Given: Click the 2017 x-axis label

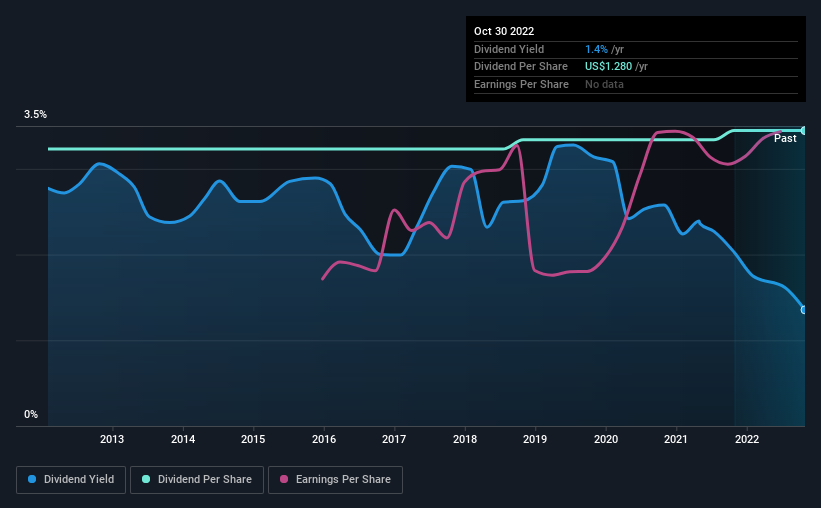Looking at the screenshot, I should click(394, 439).
